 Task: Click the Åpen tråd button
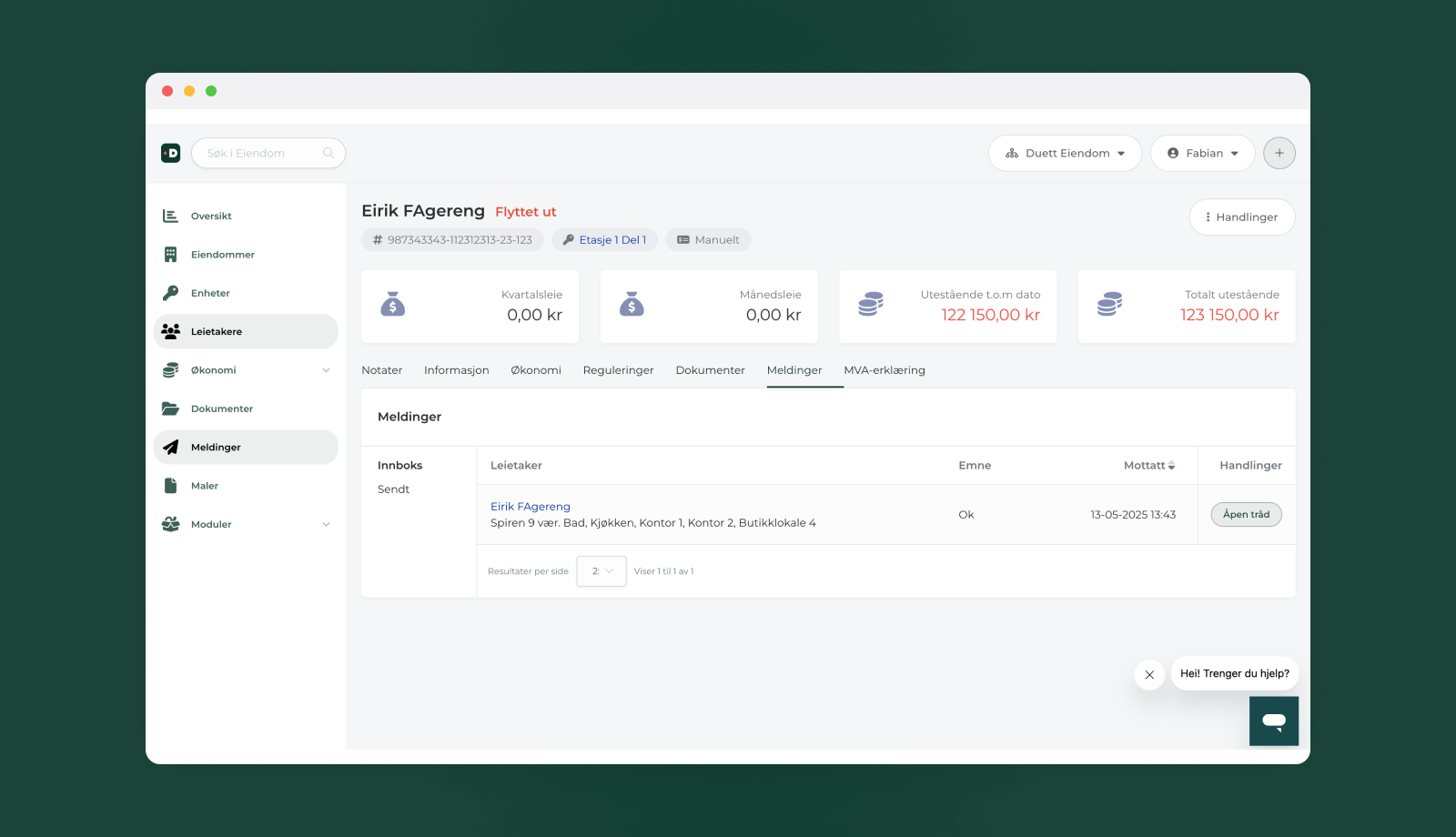[x=1246, y=514]
